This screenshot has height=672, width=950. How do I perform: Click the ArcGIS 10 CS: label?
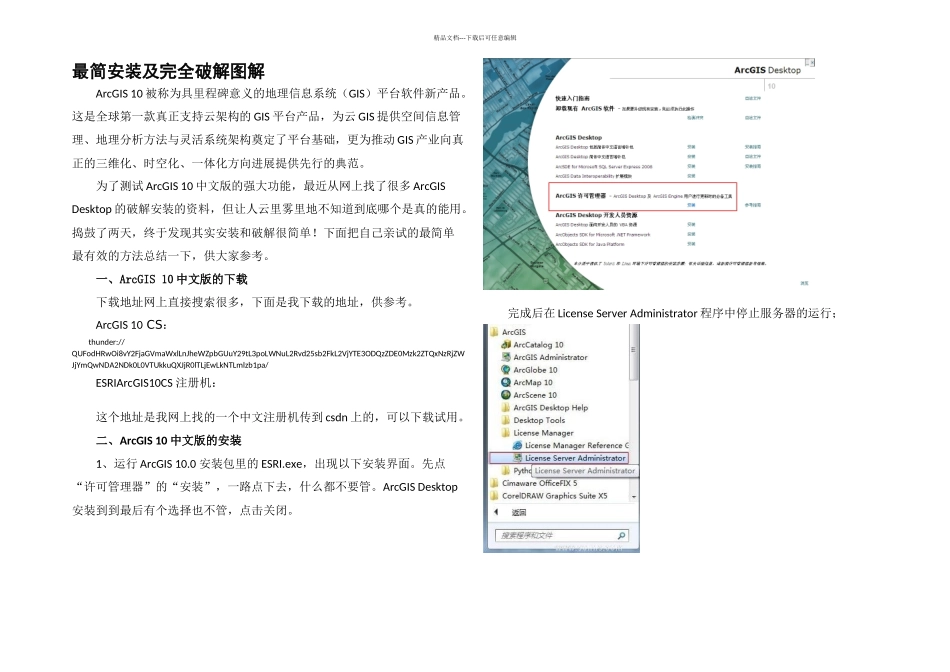(x=131, y=325)
